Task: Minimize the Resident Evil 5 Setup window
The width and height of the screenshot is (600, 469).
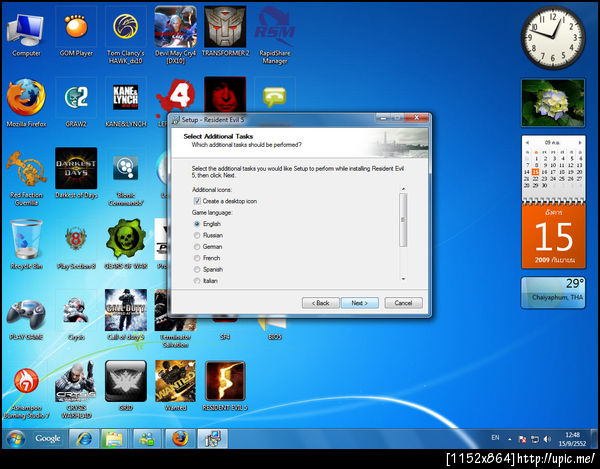Action: click(x=383, y=118)
